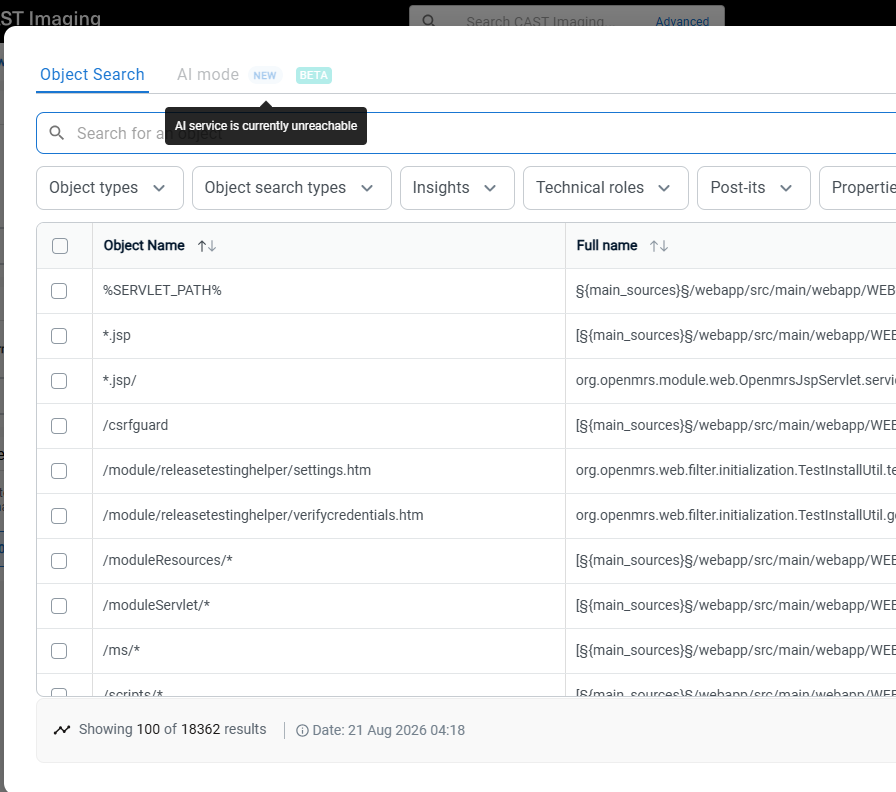The height and width of the screenshot is (792, 896).
Task: Expand the Insights filter dropdown
Action: (x=457, y=188)
